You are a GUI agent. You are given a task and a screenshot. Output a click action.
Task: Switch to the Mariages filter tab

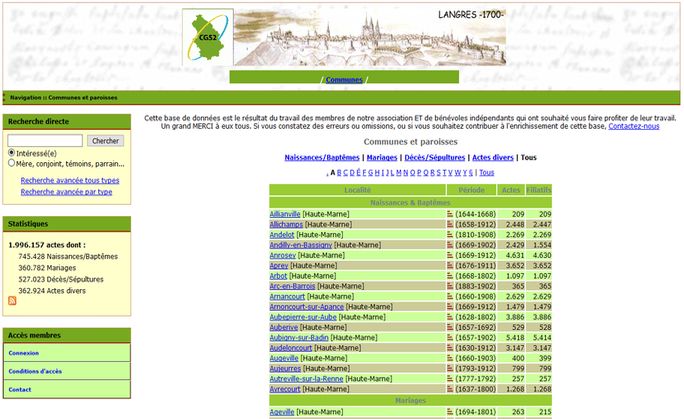(381, 157)
